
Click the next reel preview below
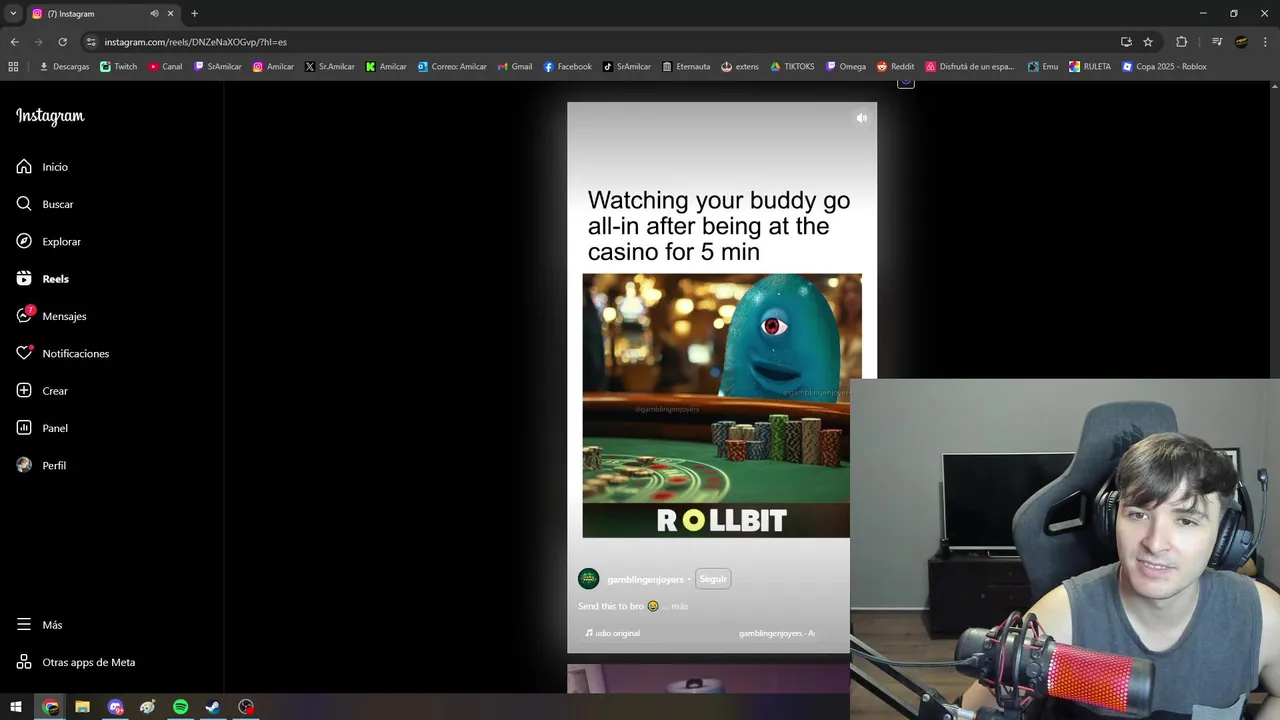[x=708, y=678]
